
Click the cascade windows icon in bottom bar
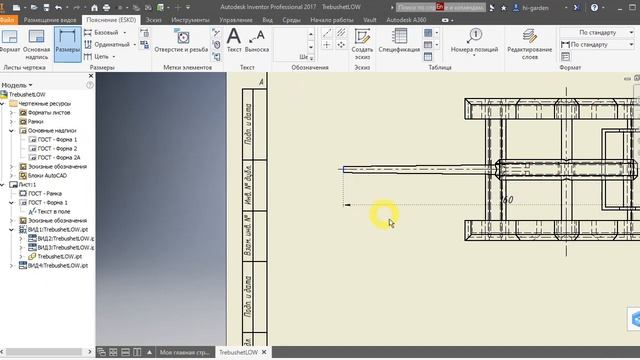pos(101,352)
